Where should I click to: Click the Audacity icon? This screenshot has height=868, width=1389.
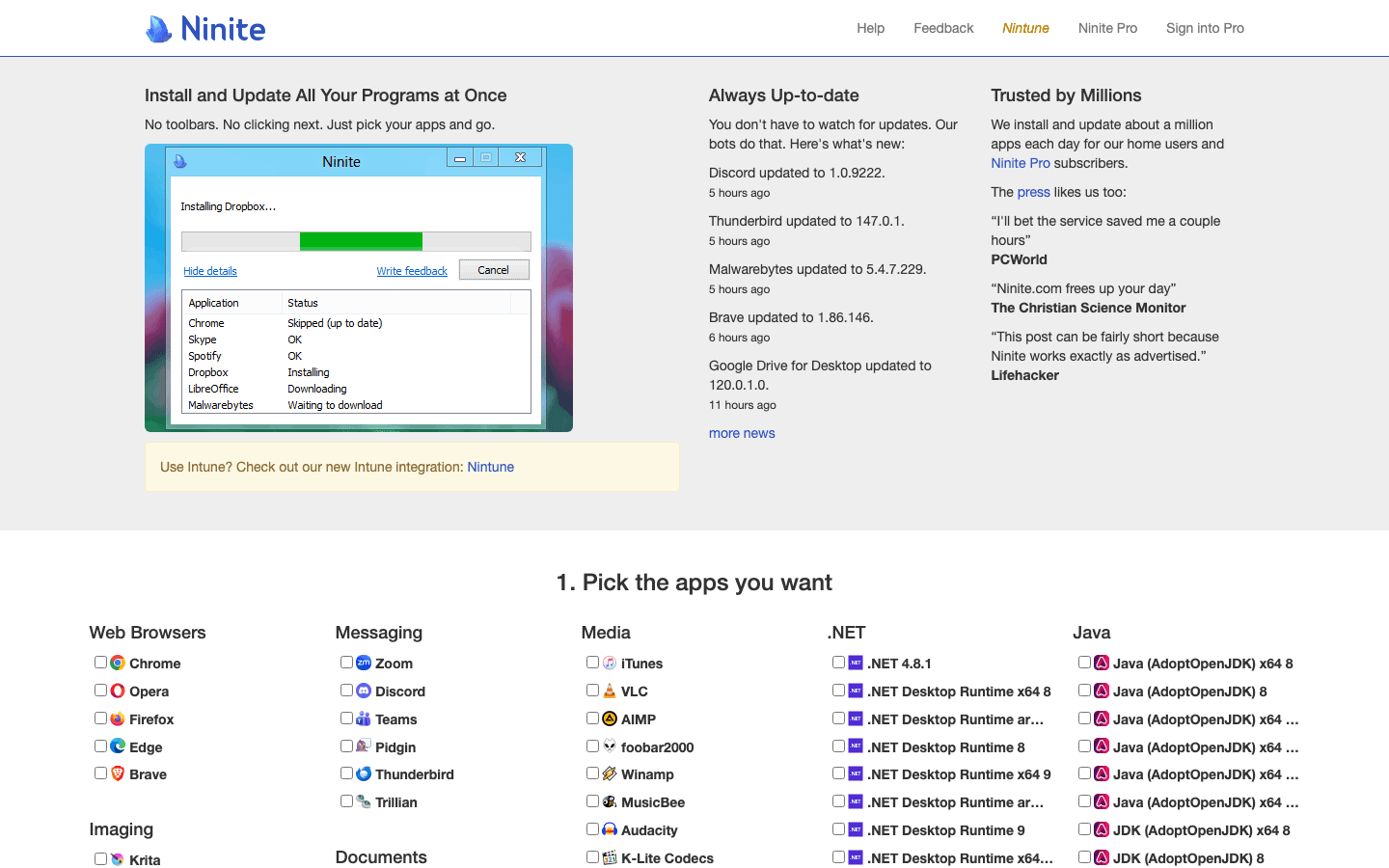610,829
